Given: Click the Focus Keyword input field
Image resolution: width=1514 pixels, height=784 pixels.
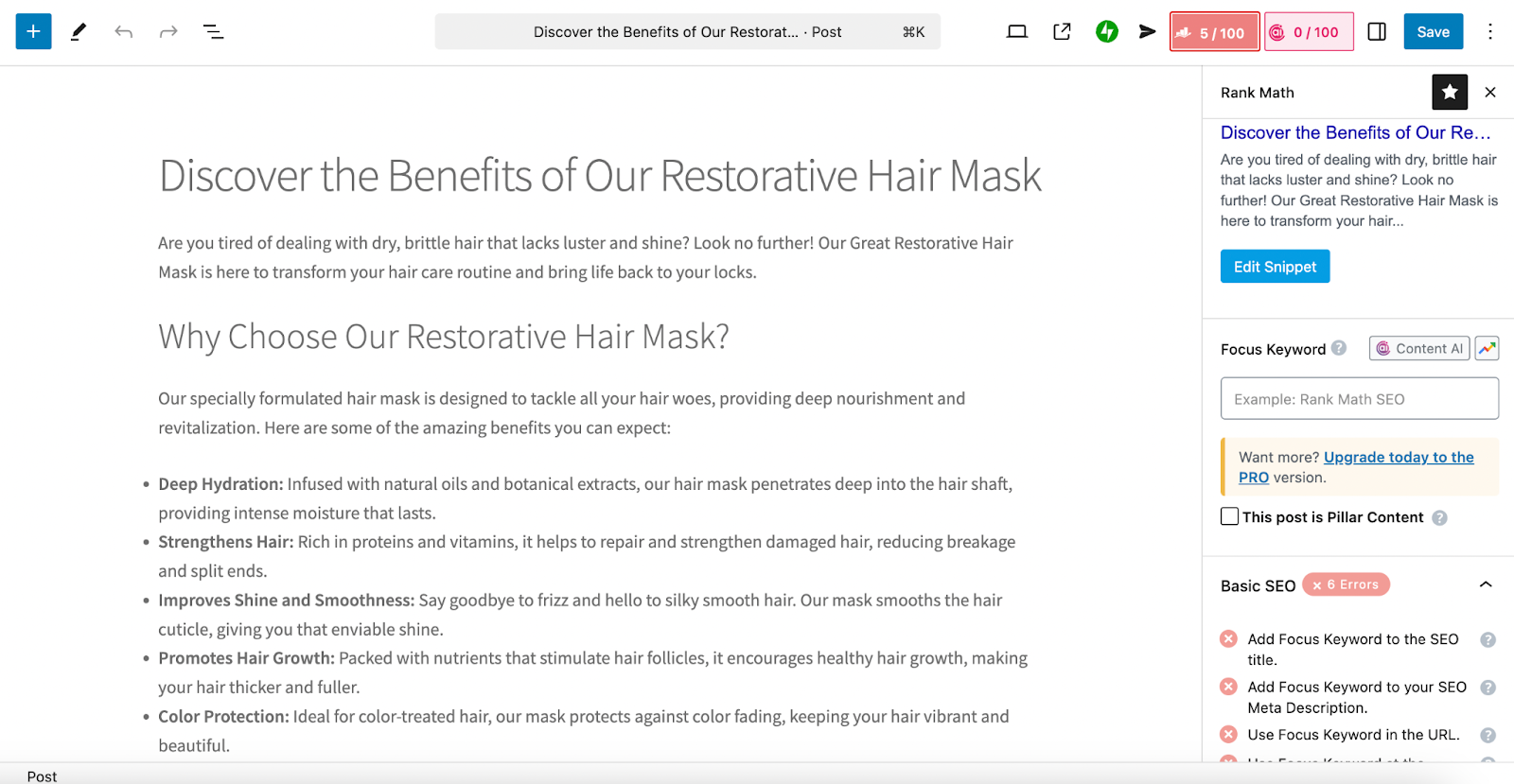Looking at the screenshot, I should click(x=1359, y=398).
